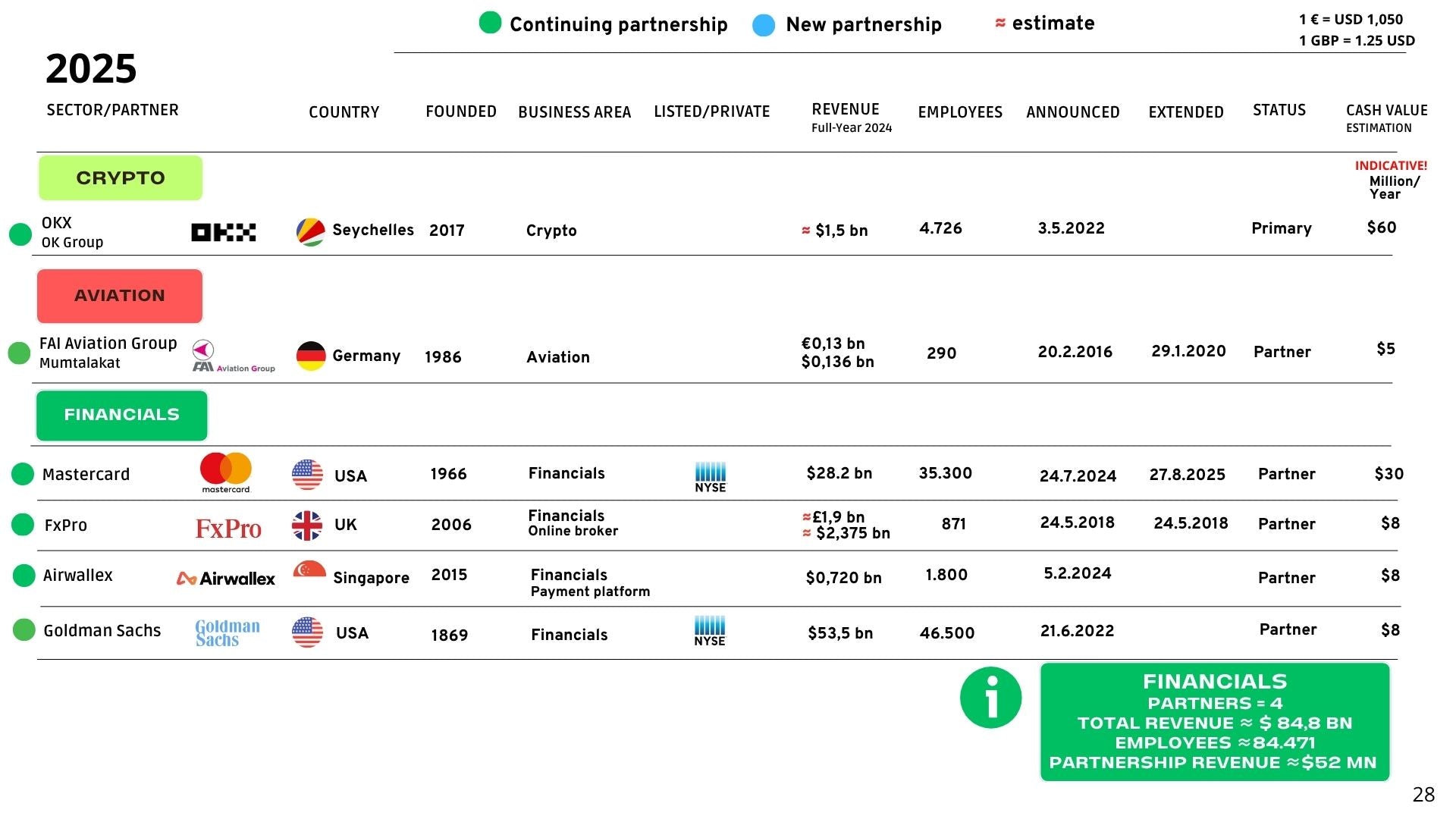Click the Goldman Sachs logo

click(227, 632)
